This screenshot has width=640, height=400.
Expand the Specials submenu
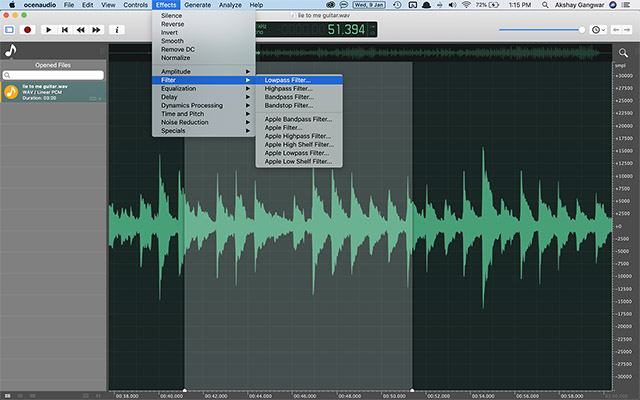[204, 131]
